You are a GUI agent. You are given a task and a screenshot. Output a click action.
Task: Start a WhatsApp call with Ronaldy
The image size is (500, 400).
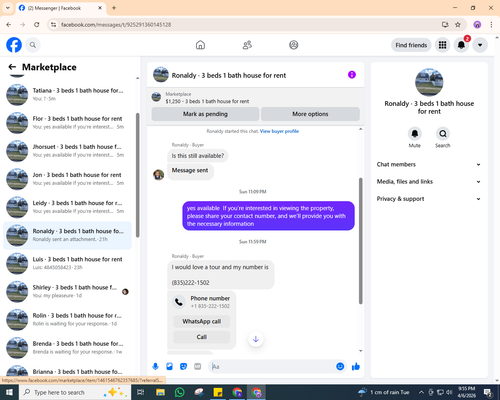pyautogui.click(x=202, y=321)
